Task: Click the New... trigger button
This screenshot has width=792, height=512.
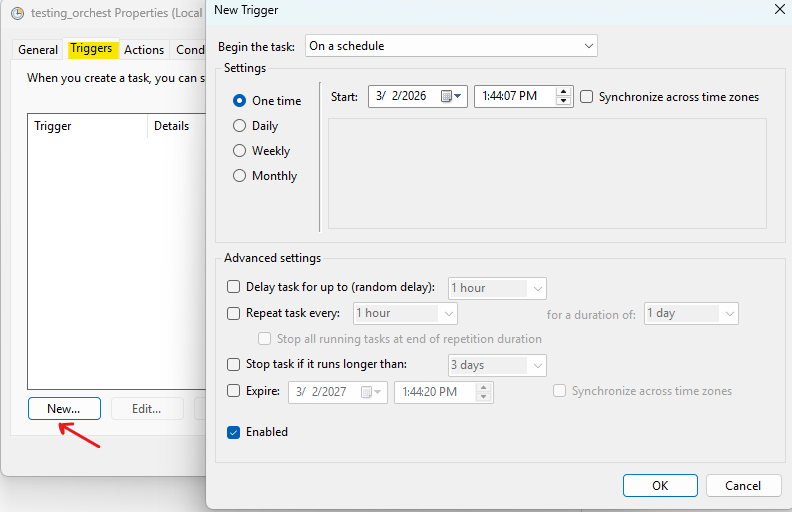Action: tap(64, 408)
